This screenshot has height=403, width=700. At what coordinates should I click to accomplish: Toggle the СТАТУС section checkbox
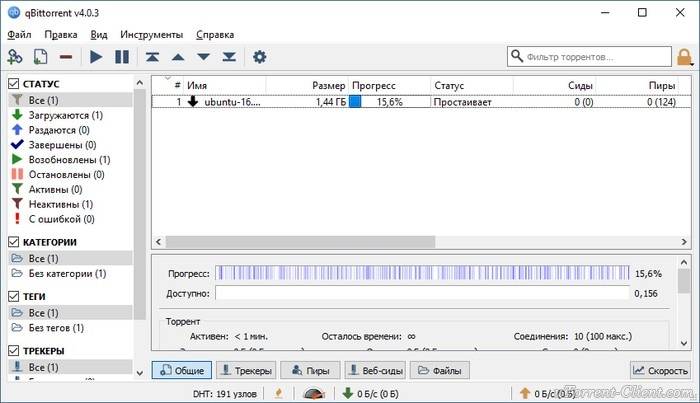pos(15,84)
